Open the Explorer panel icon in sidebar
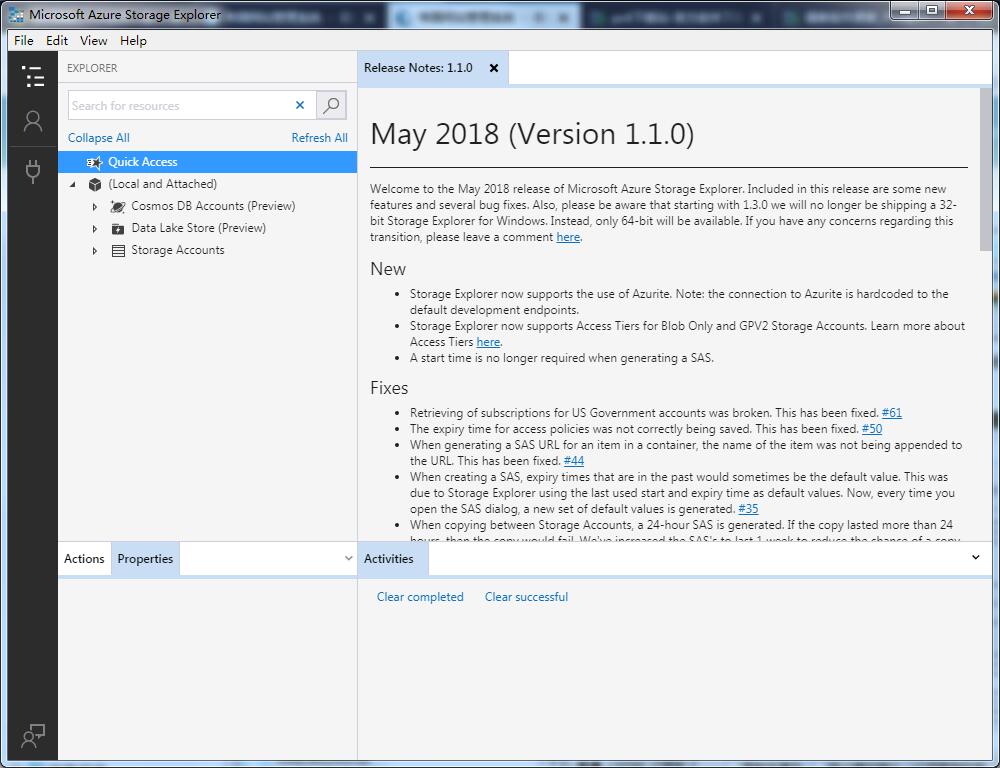1000x768 pixels. coord(33,76)
